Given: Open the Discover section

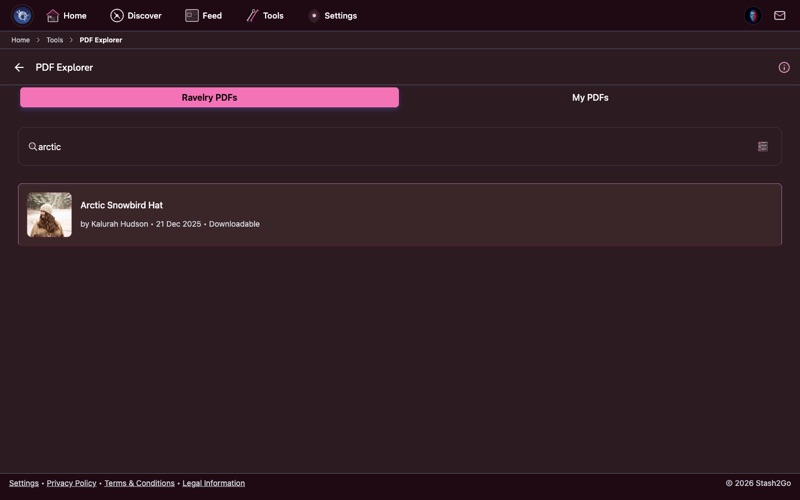Looking at the screenshot, I should click(136, 16).
